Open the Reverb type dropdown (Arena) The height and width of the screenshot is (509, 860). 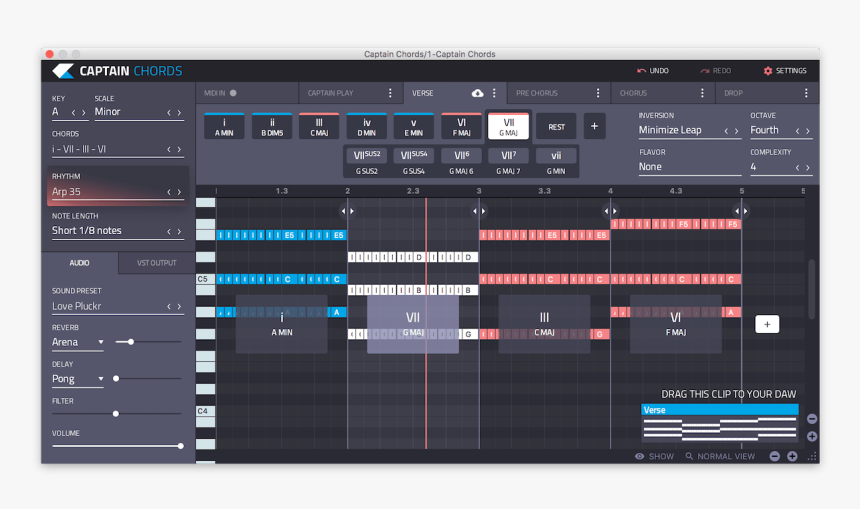click(x=78, y=342)
